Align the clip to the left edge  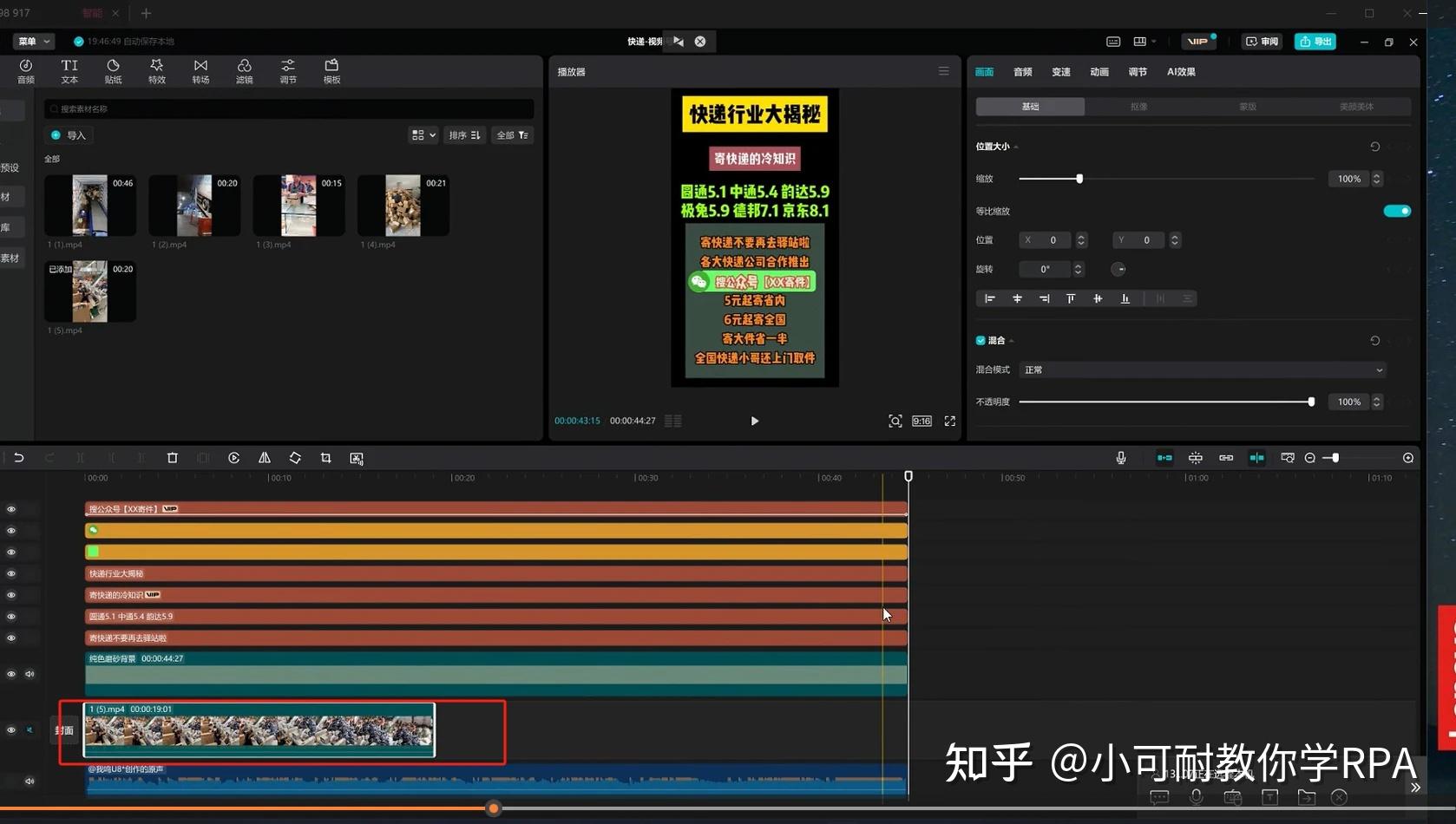pos(990,298)
